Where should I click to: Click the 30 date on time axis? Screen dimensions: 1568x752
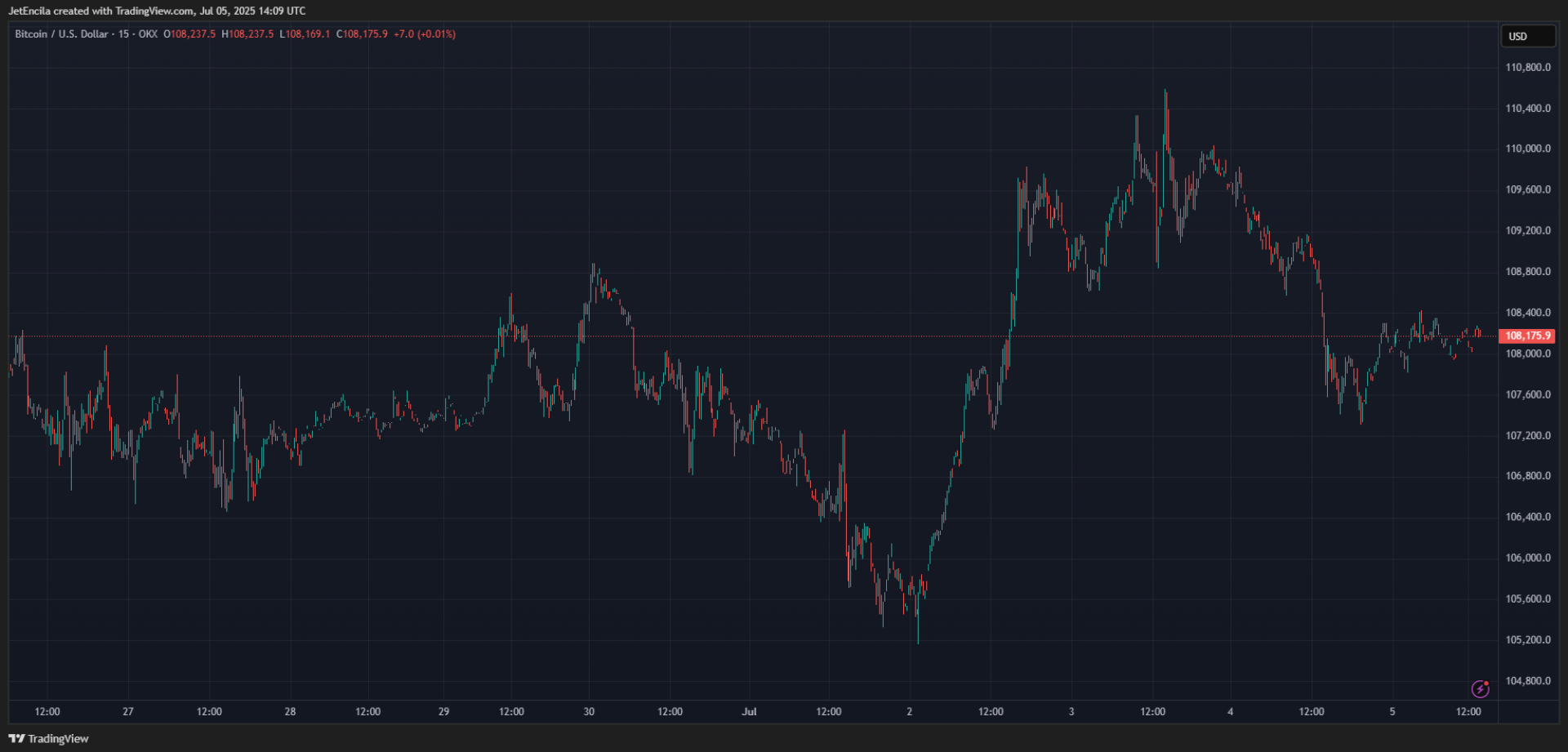pyautogui.click(x=589, y=712)
